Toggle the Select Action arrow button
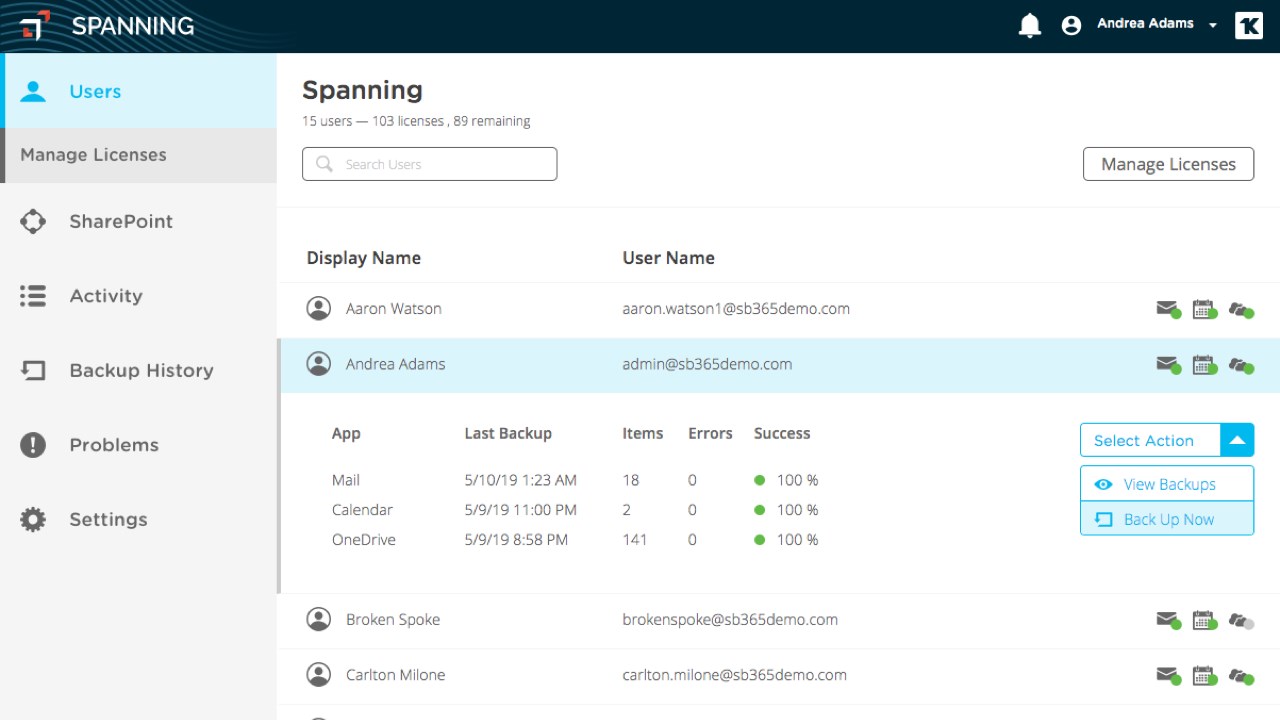The image size is (1280, 720). (1237, 440)
